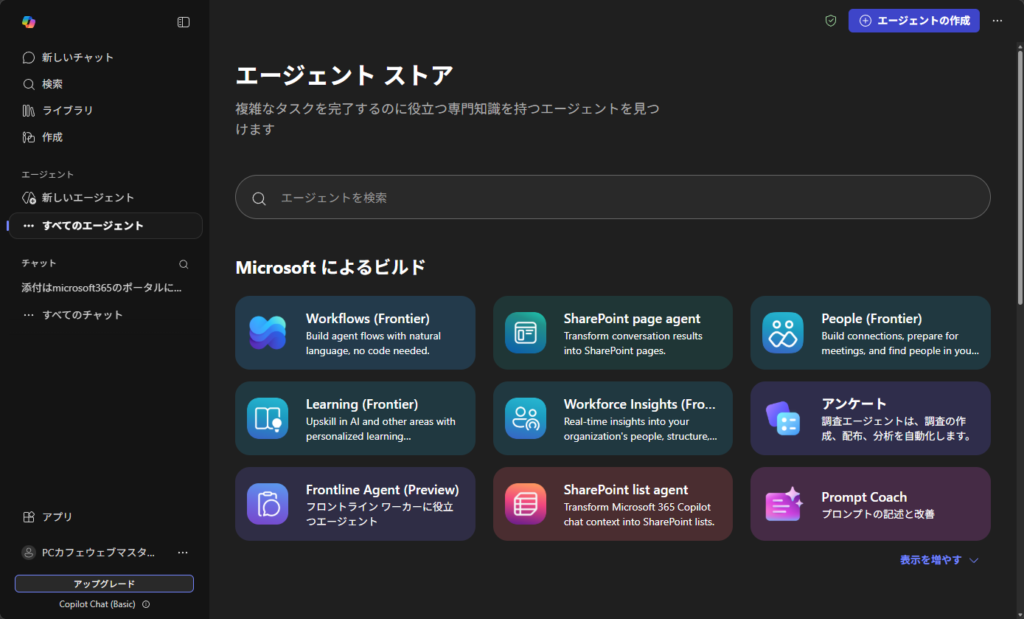This screenshot has width=1024, height=619.
Task: Select 作成 in the sidebar
Action: coord(52,137)
